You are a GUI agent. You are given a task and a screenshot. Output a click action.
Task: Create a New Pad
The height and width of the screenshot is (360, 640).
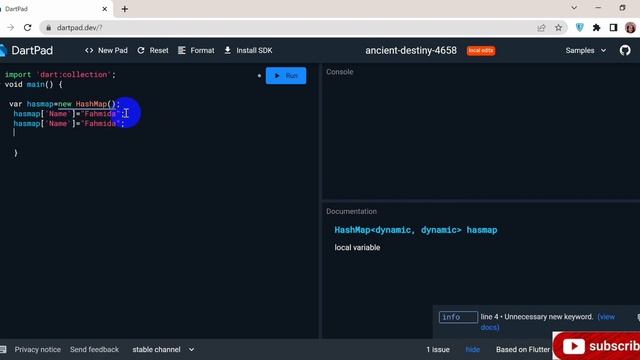[106, 51]
